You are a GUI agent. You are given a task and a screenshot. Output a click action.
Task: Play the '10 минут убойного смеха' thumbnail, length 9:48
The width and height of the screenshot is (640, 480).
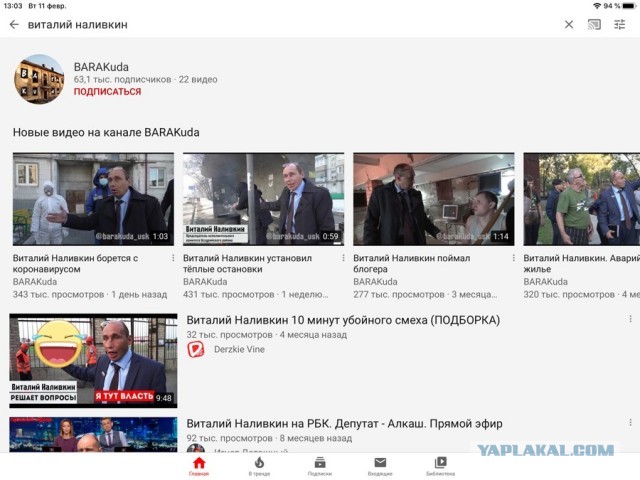(x=93, y=361)
